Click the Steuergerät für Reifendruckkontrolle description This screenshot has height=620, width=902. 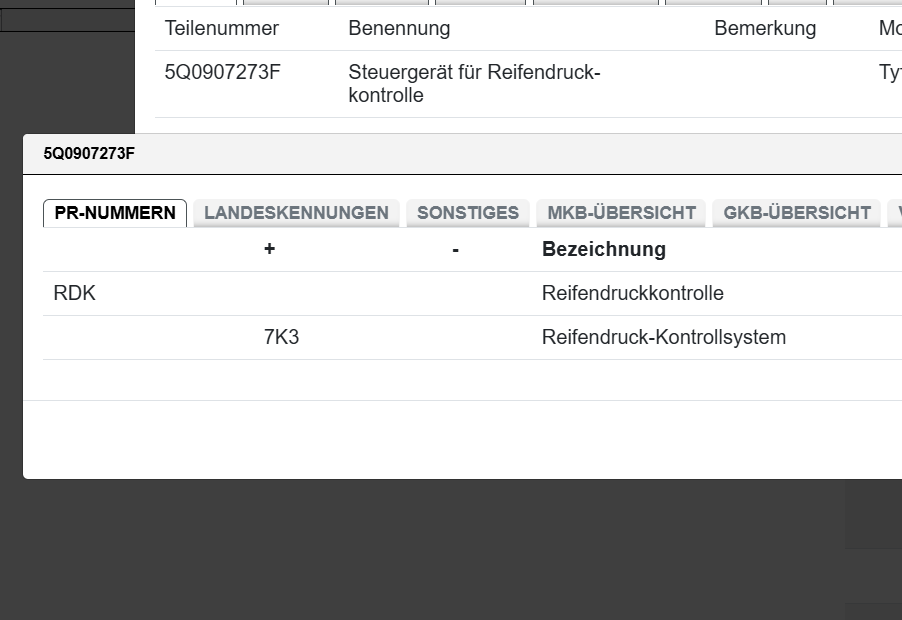tap(474, 84)
